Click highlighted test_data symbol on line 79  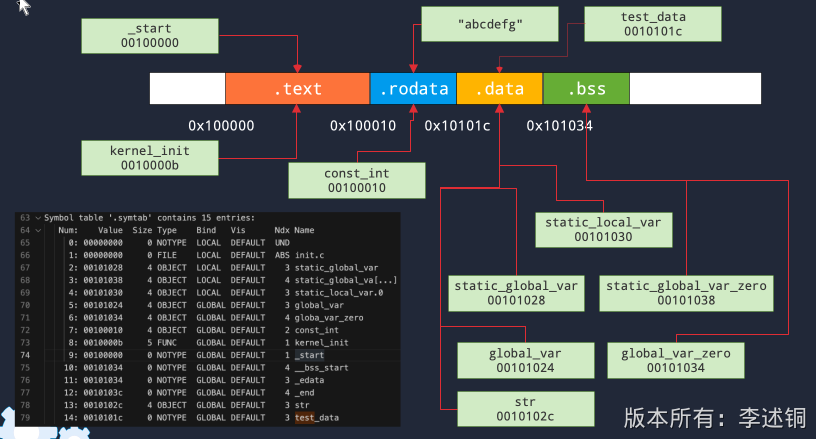[316, 417]
